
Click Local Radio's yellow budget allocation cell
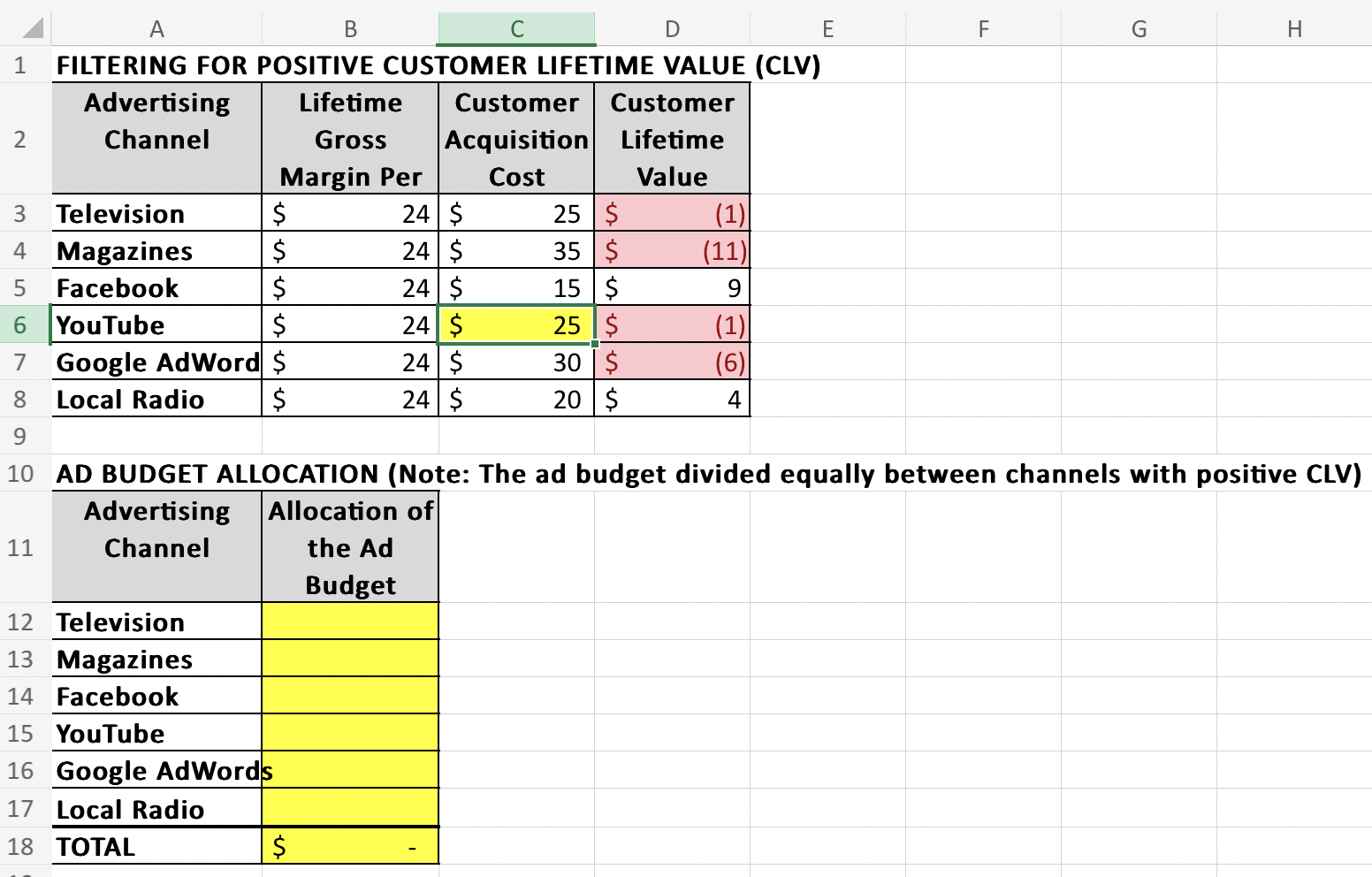tap(350, 808)
